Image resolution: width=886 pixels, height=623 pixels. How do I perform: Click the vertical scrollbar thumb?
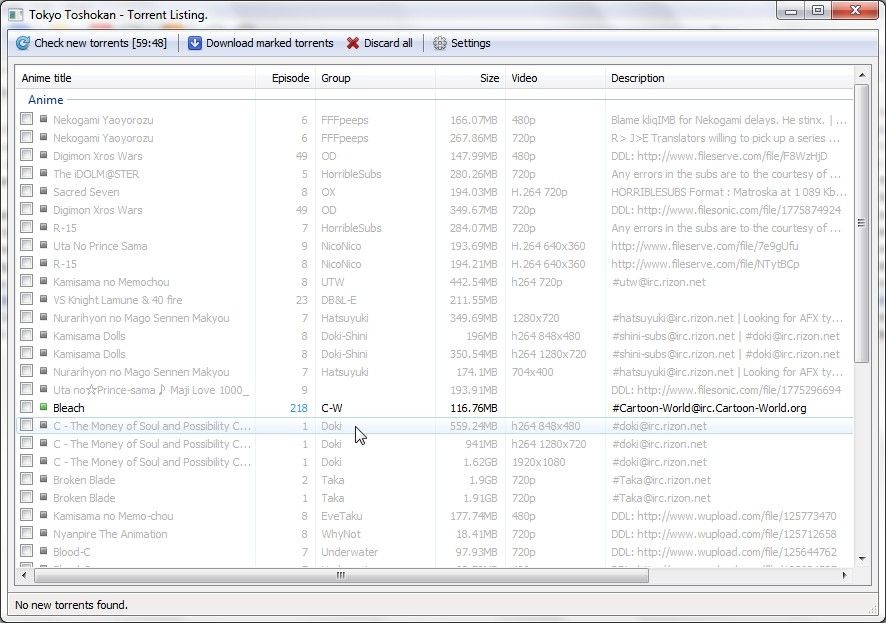[x=862, y=223]
